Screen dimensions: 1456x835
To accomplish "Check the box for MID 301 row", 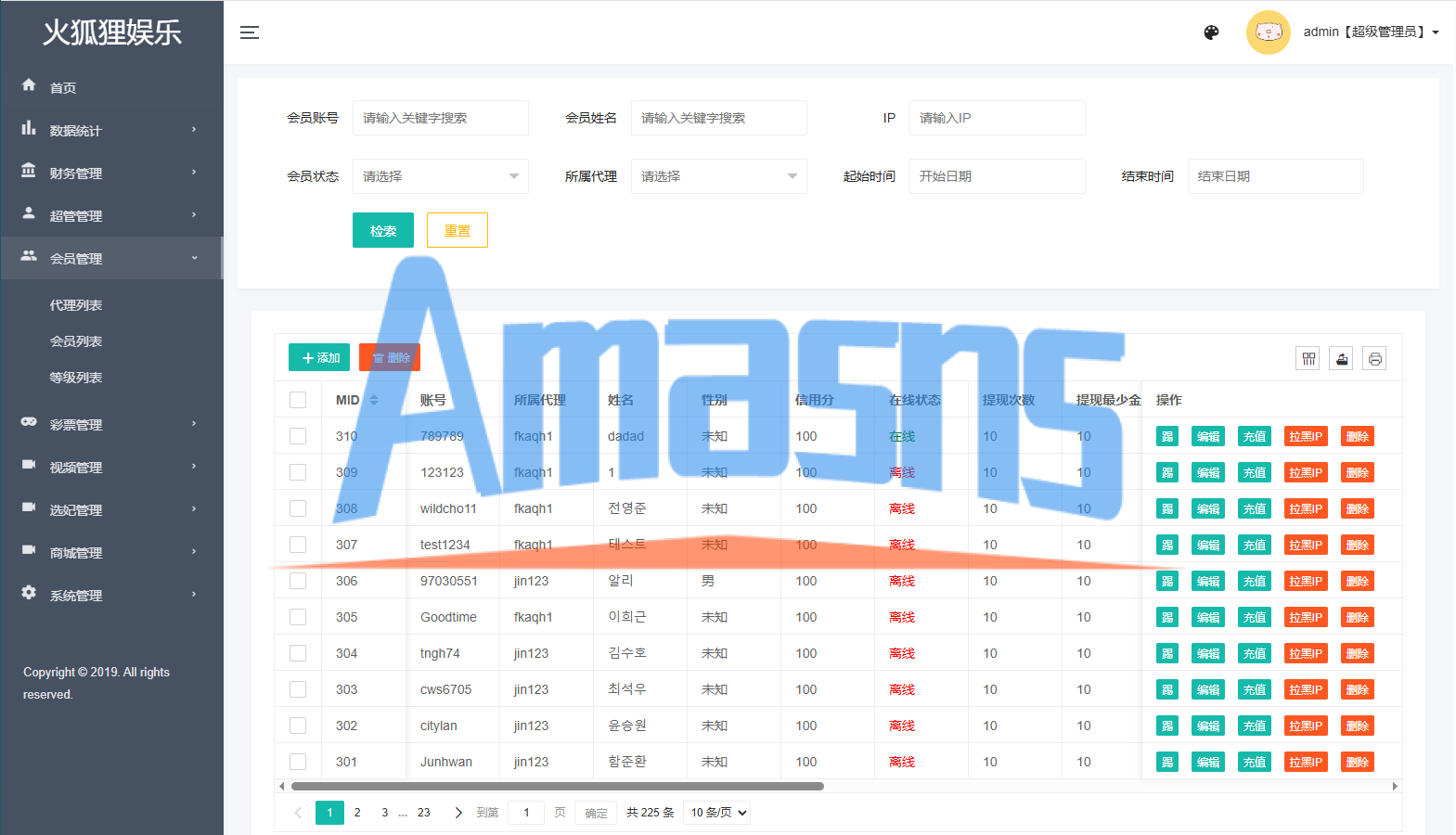I will 298,762.
